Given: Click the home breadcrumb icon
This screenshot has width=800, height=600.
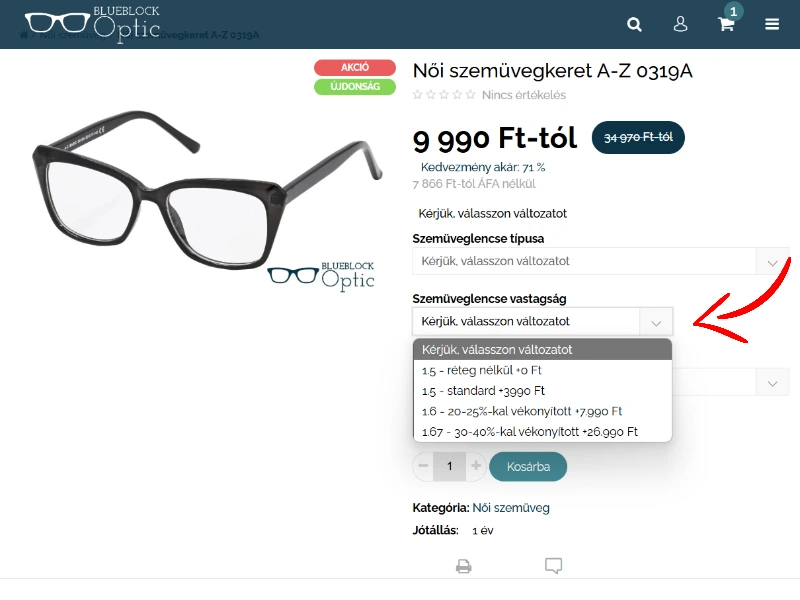Looking at the screenshot, I should click(23, 35).
